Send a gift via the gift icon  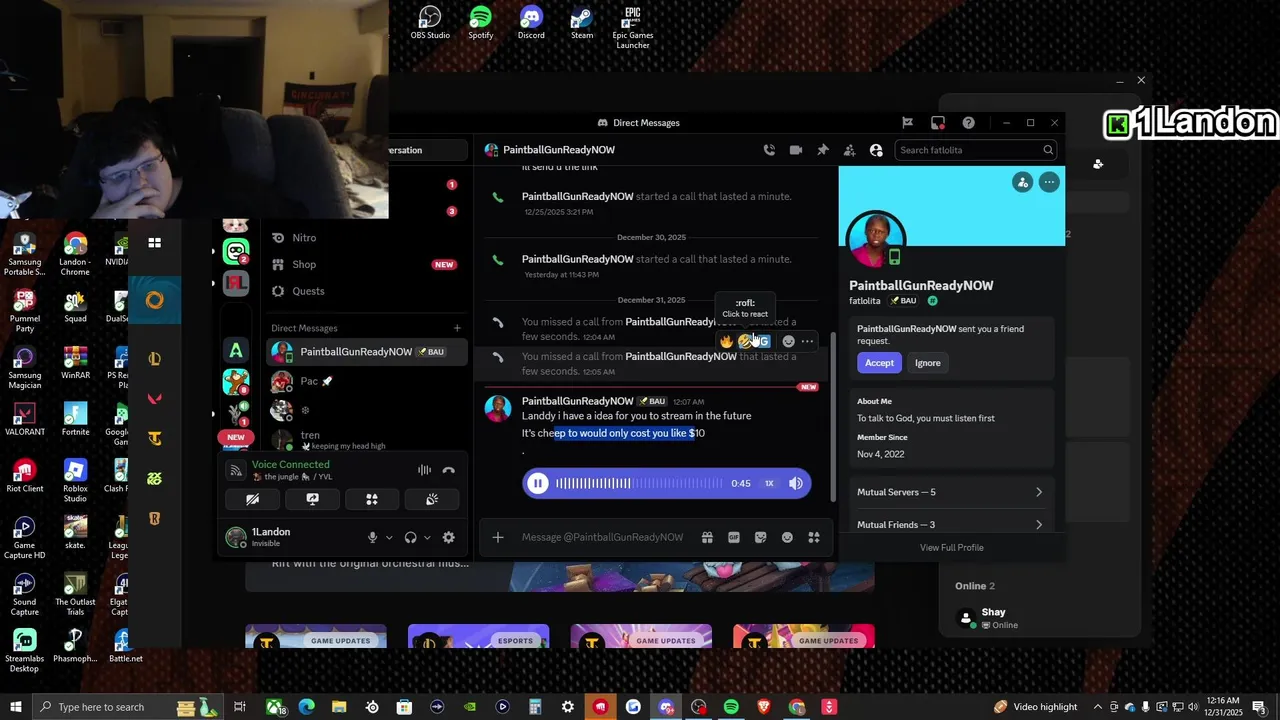pyautogui.click(x=707, y=537)
